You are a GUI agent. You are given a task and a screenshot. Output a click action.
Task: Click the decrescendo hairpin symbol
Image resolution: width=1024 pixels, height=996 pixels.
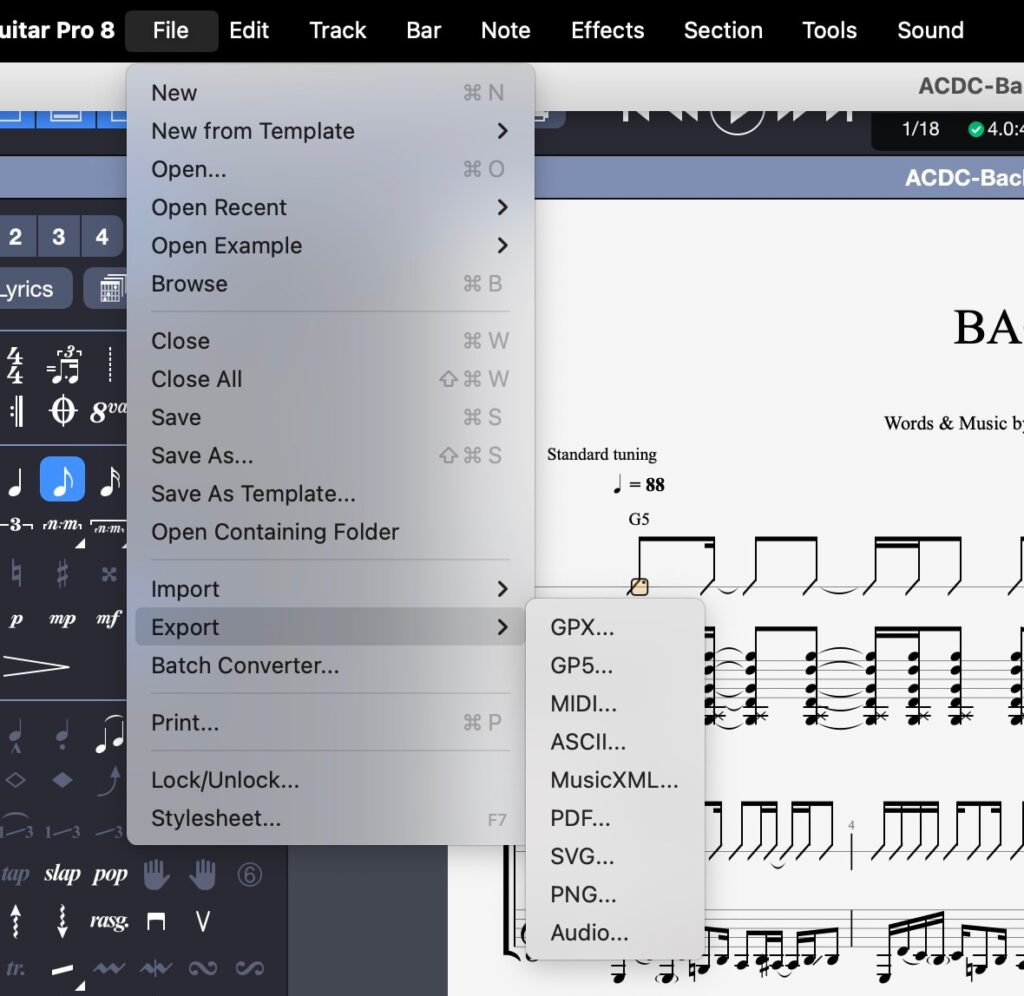(x=35, y=666)
